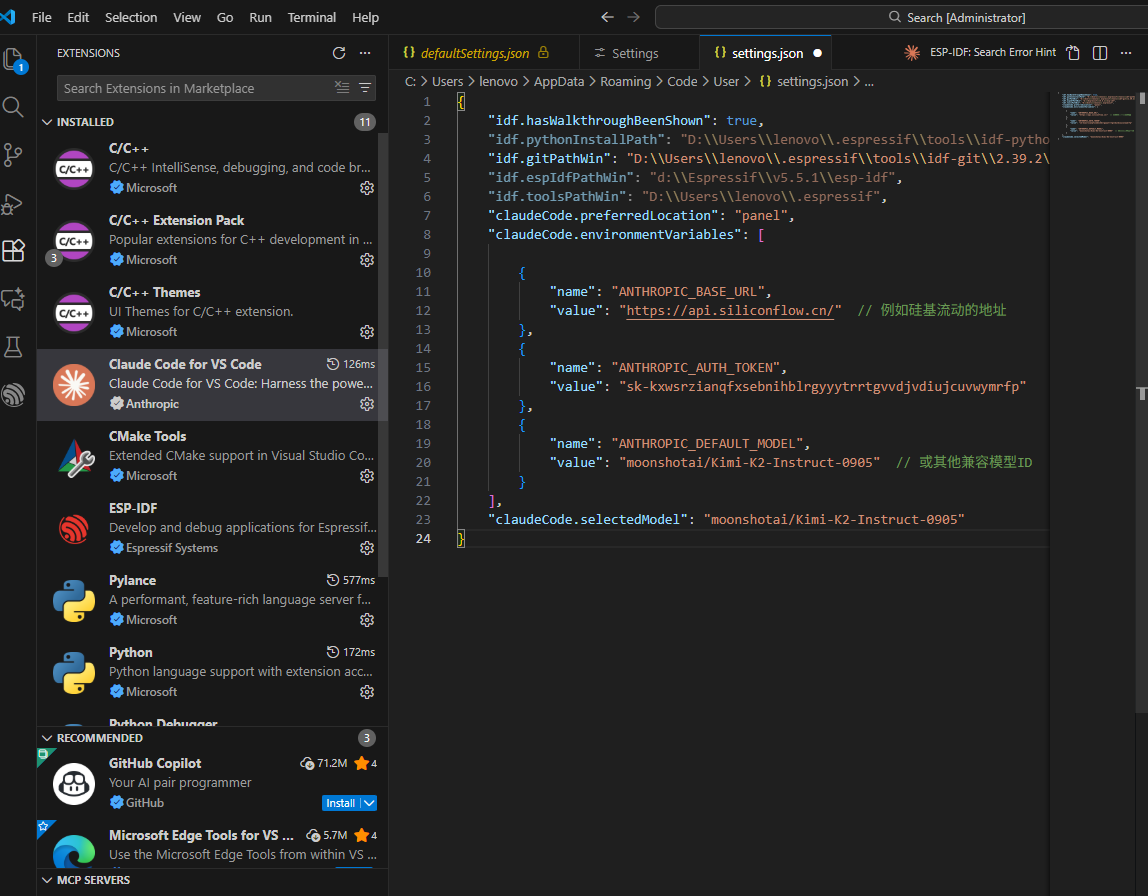1148x896 pixels.
Task: Install GitHub Copilot extension
Action: 340,803
